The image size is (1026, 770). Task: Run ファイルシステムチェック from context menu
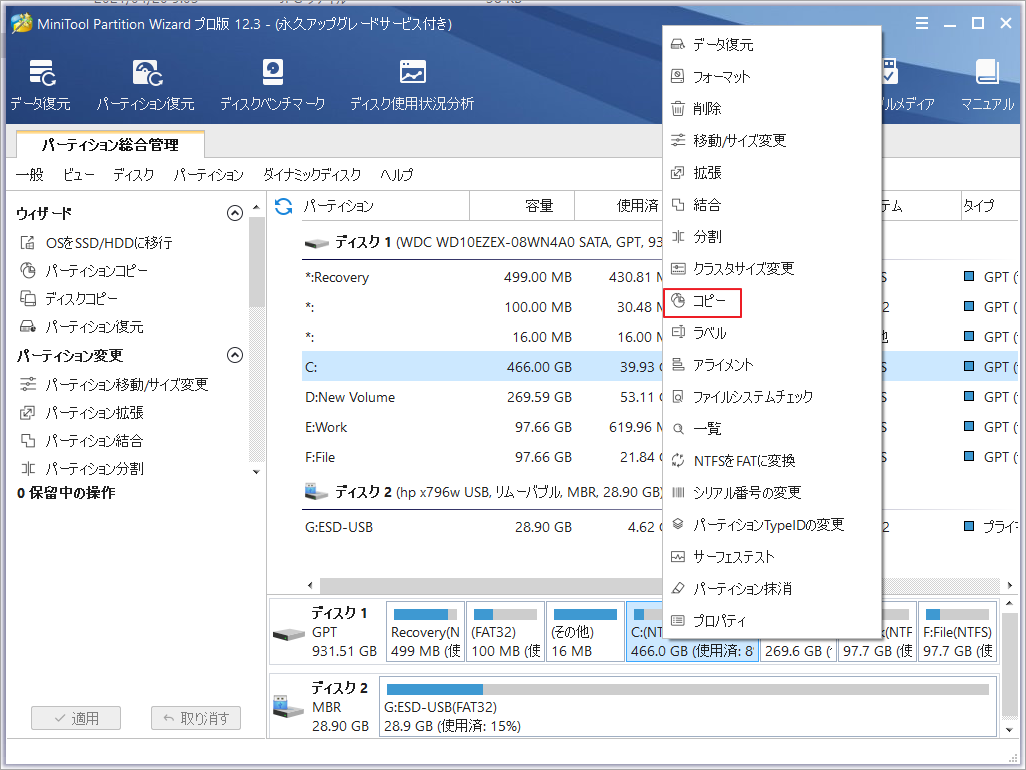[x=772, y=397]
